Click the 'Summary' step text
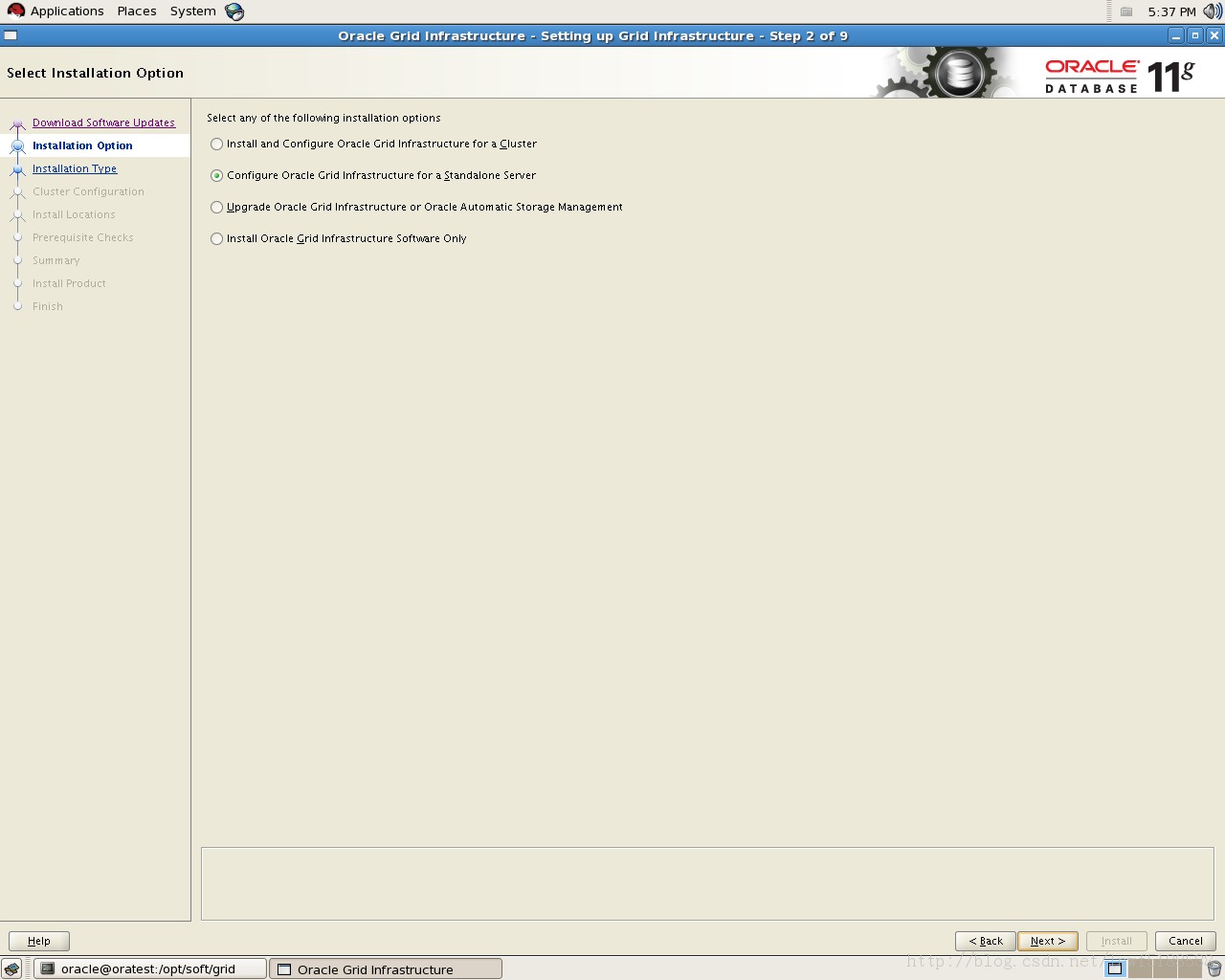The width and height of the screenshot is (1225, 980). 56,260
